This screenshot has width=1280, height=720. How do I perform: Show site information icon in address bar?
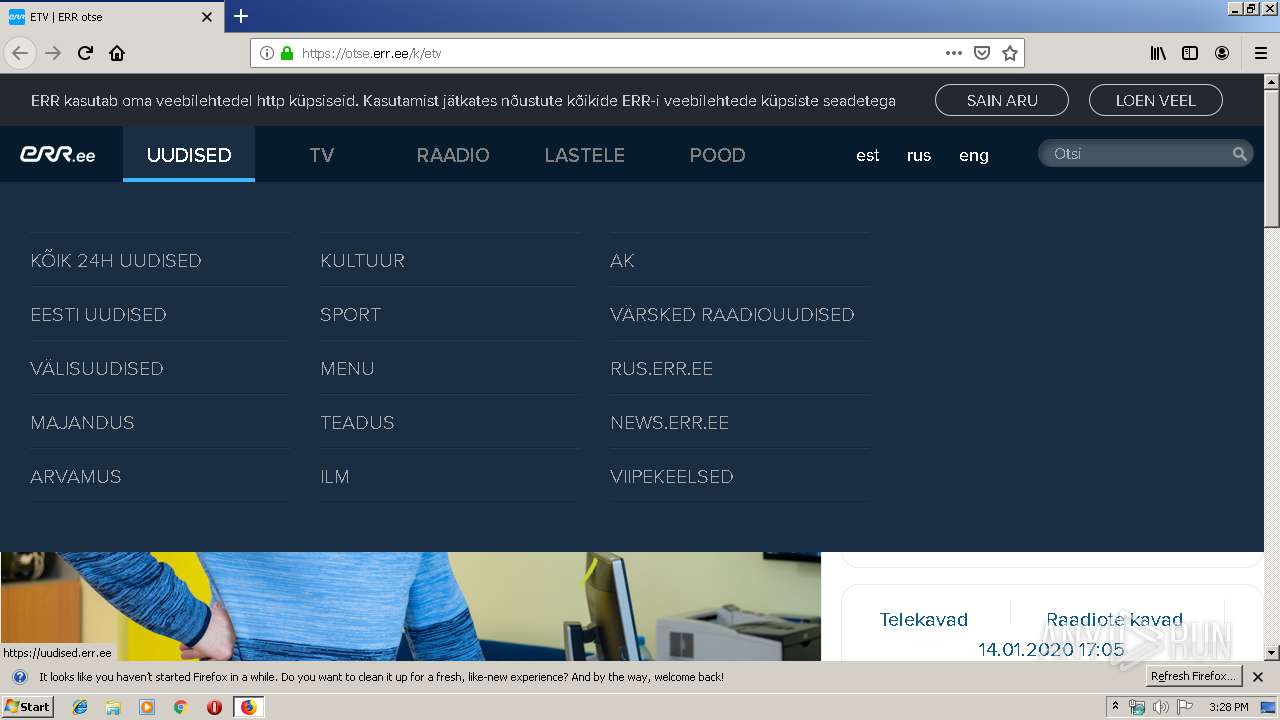[x=267, y=53]
